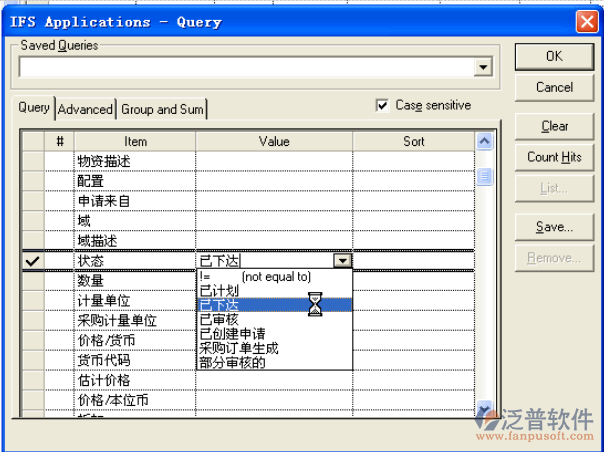604x452 pixels.
Task: Collapse the 状态 value dropdown arrow
Action: click(343, 261)
